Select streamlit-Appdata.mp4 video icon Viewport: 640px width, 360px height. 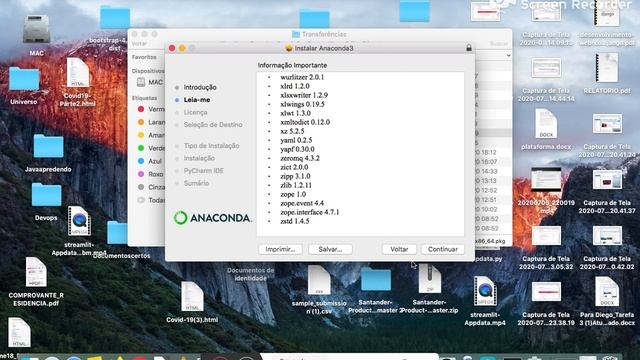click(x=485, y=291)
